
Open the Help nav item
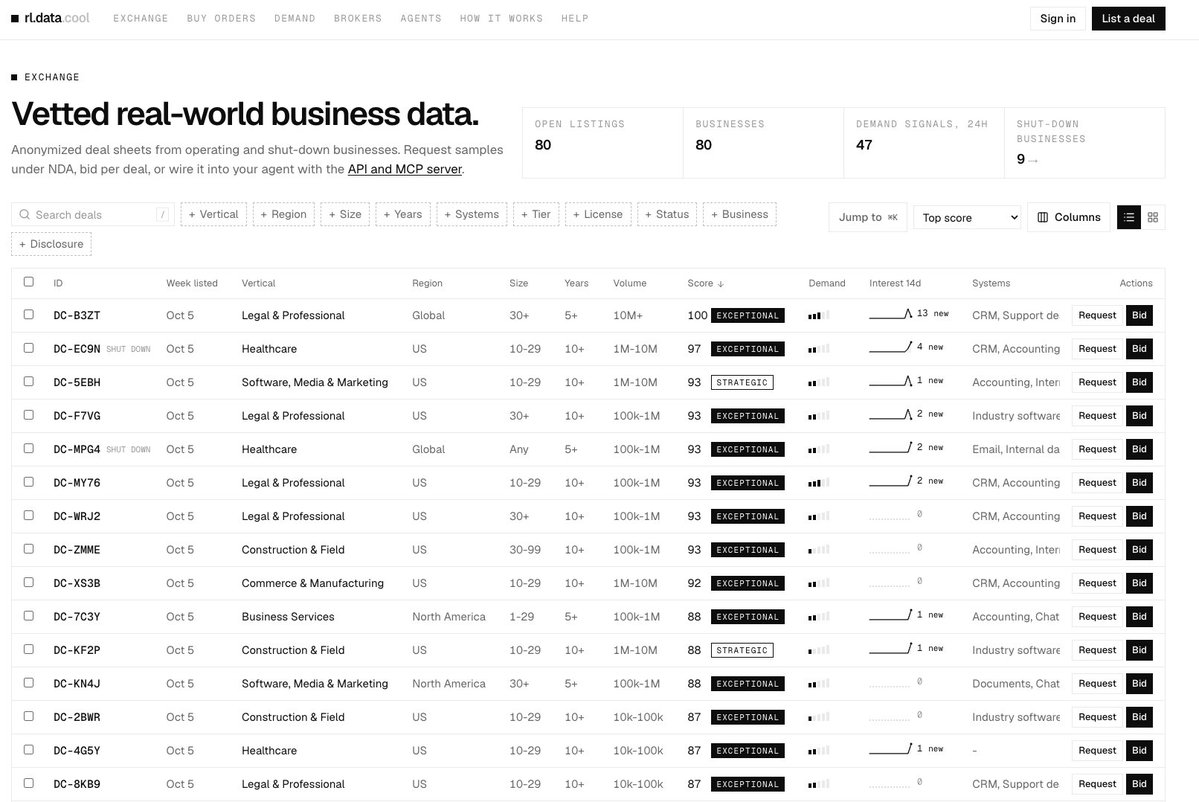pyautogui.click(x=574, y=18)
